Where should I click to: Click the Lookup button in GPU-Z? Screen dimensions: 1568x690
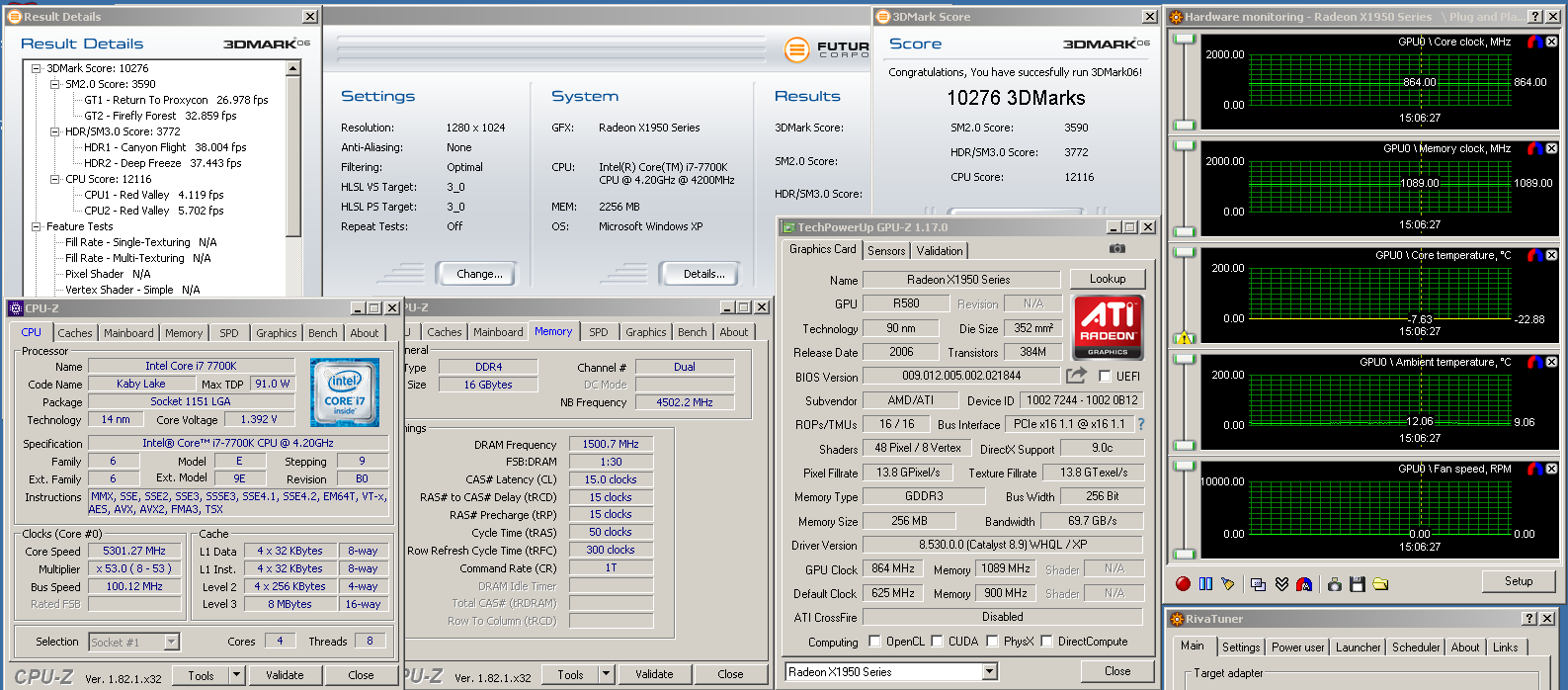1108,279
